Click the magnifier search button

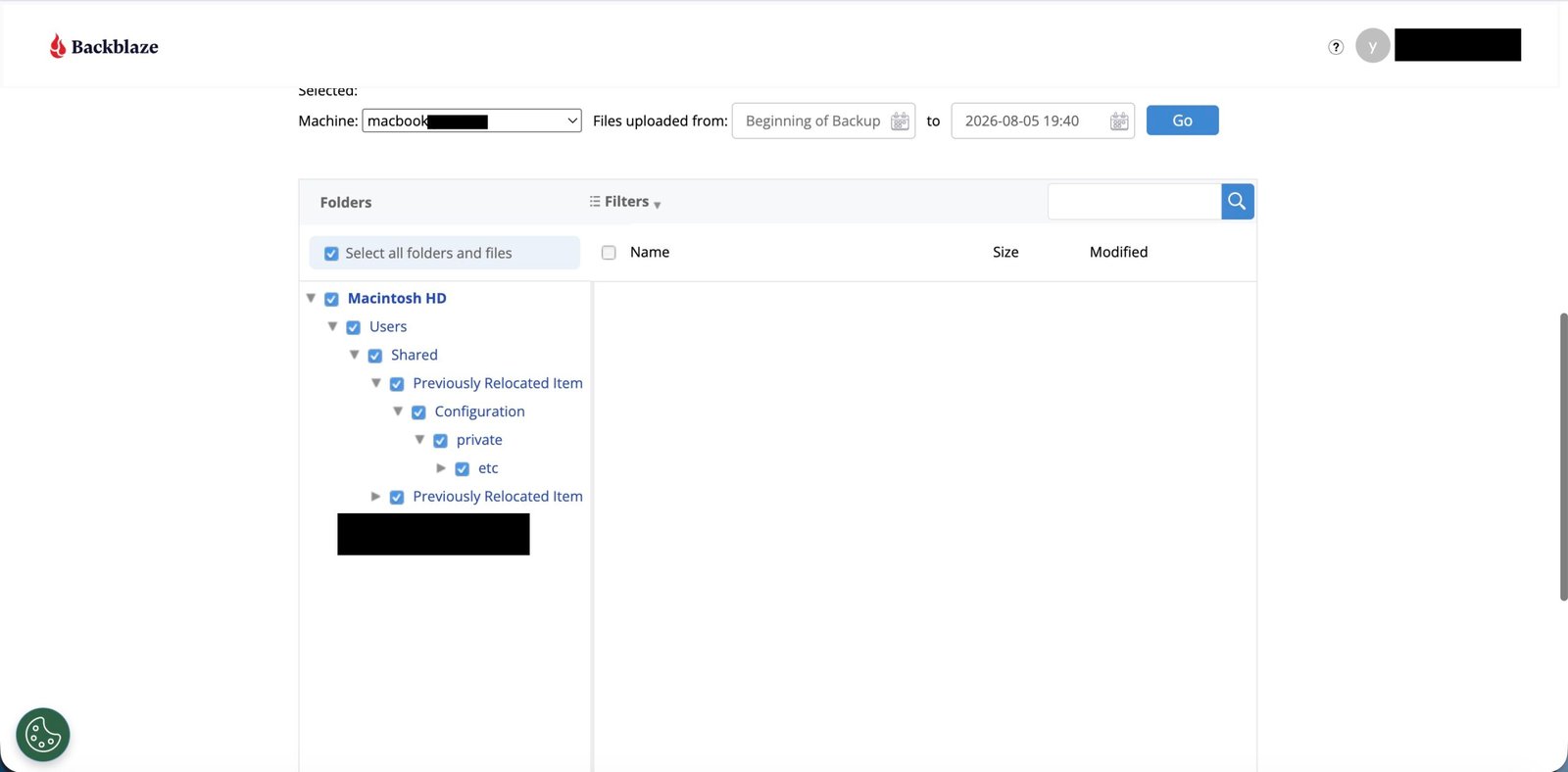pyautogui.click(x=1237, y=202)
